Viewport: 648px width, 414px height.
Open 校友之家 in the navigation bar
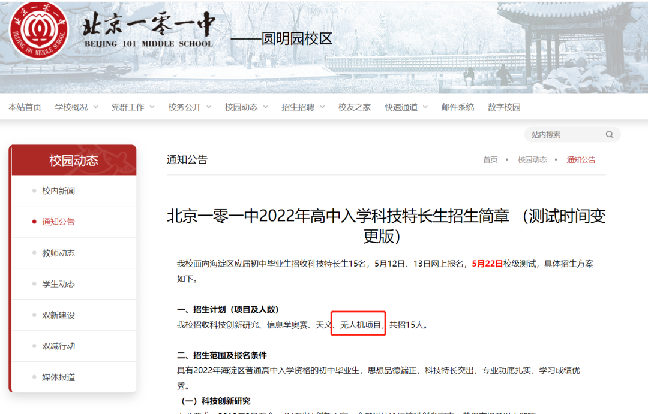354,107
